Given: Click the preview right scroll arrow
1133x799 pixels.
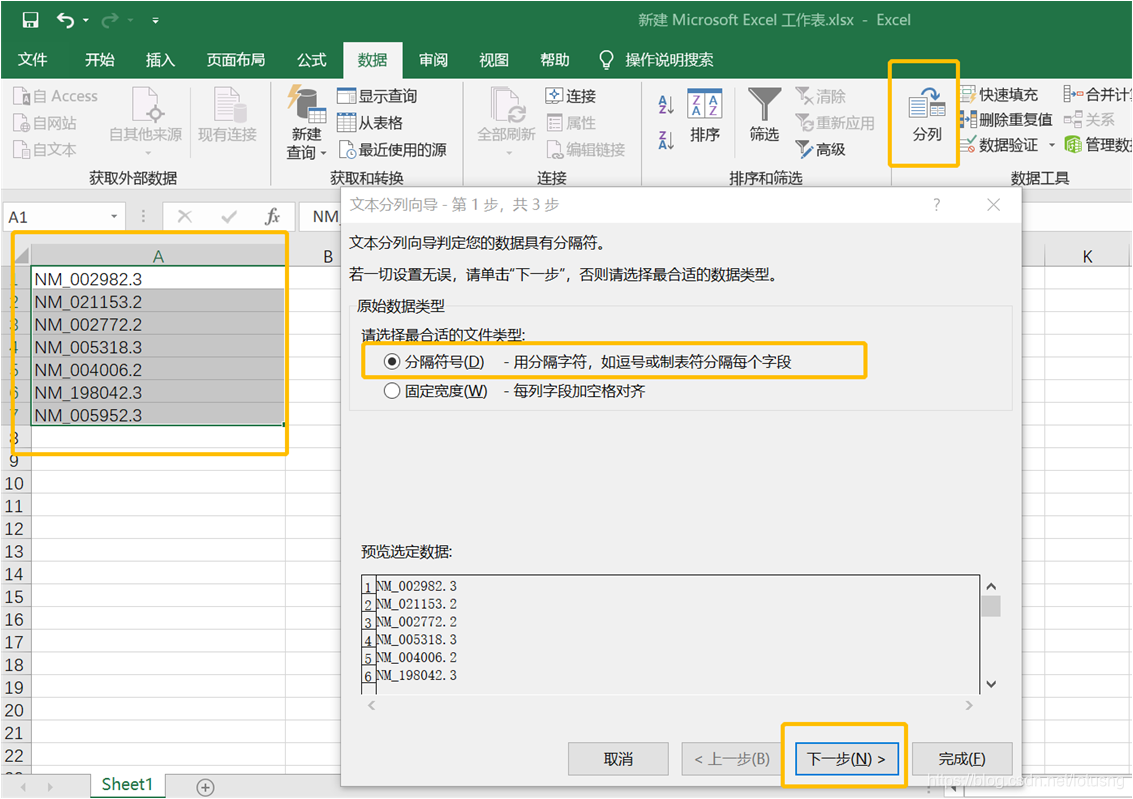Looking at the screenshot, I should (969, 705).
